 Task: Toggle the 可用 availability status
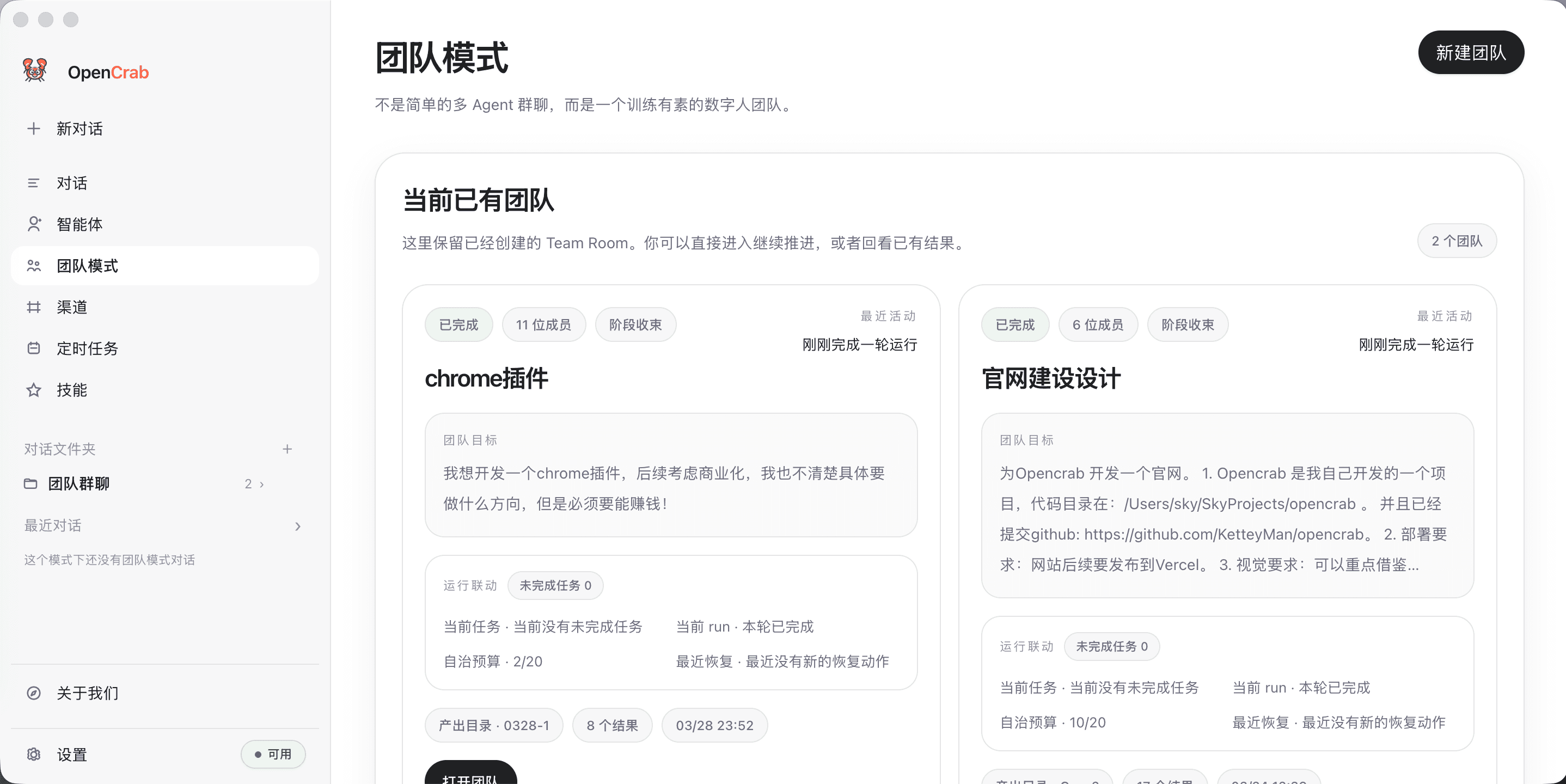point(273,754)
